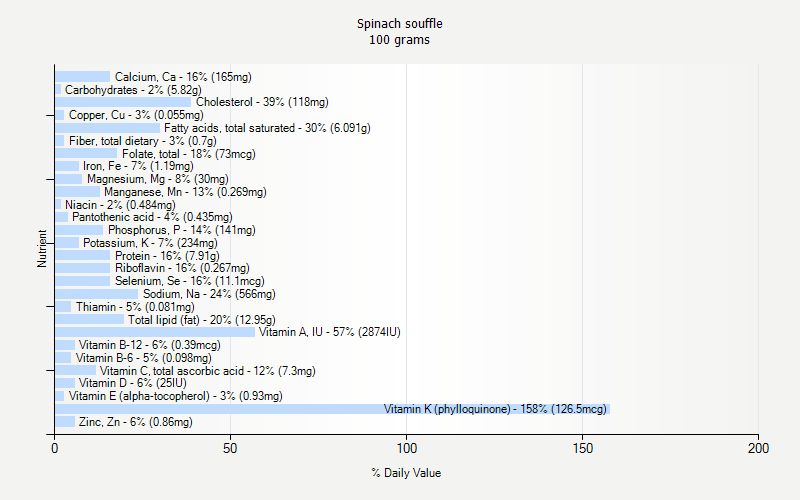Click the 100 tick label on x-axis
The height and width of the screenshot is (500, 800).
click(406, 449)
